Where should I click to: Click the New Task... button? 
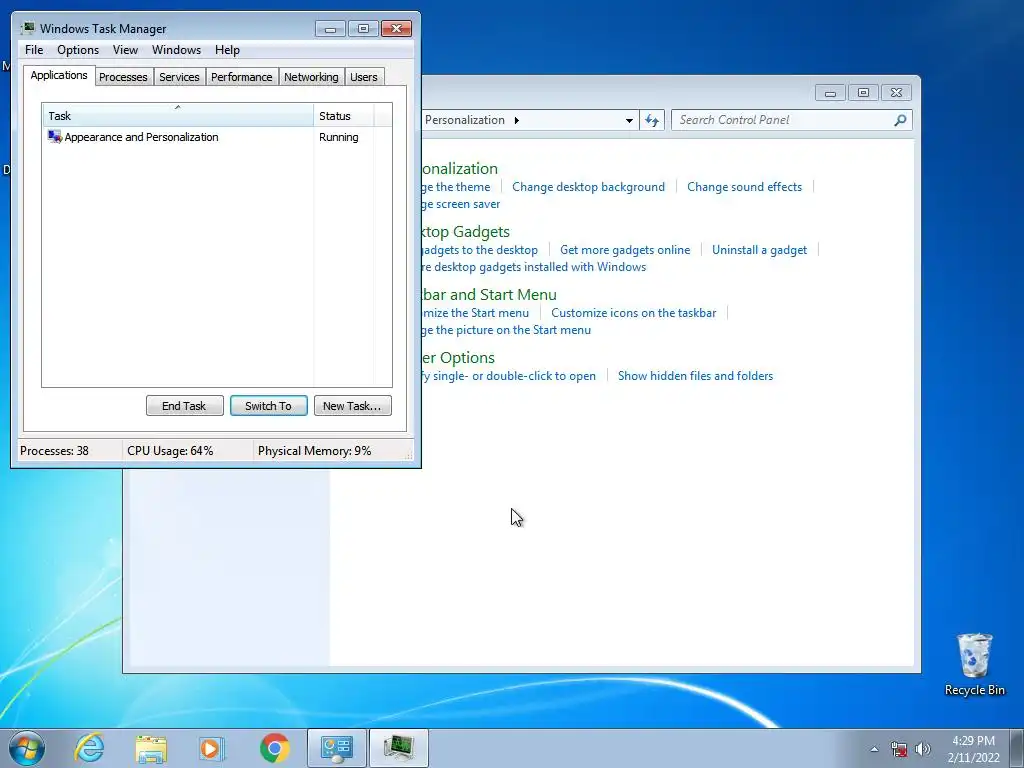(x=353, y=406)
